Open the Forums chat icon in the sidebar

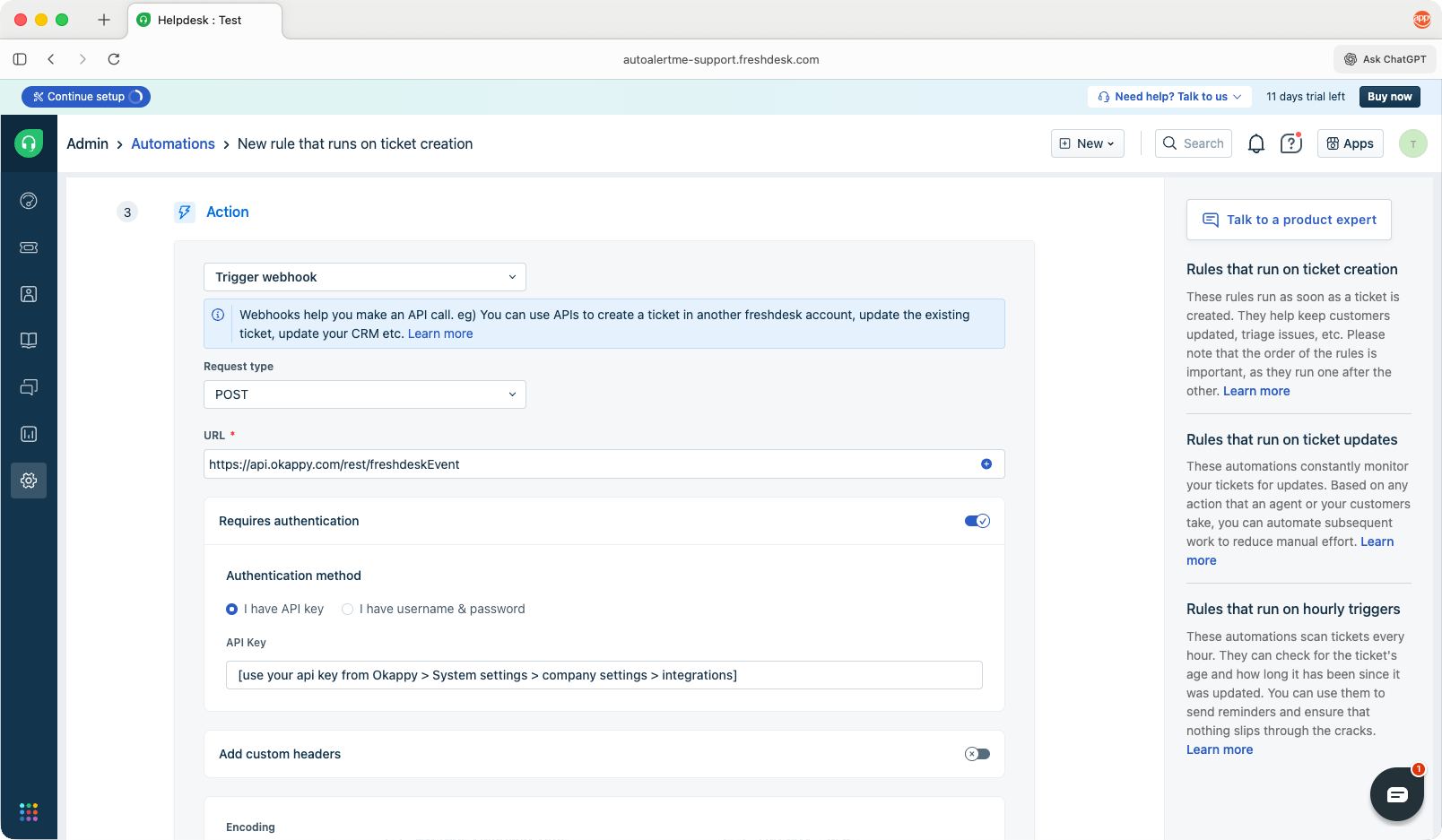pyautogui.click(x=29, y=387)
